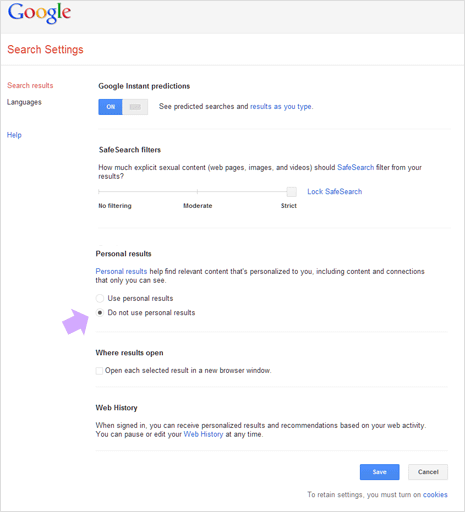Click the SafeSearch slider handle at Strict
The image size is (465, 512).
(292, 192)
